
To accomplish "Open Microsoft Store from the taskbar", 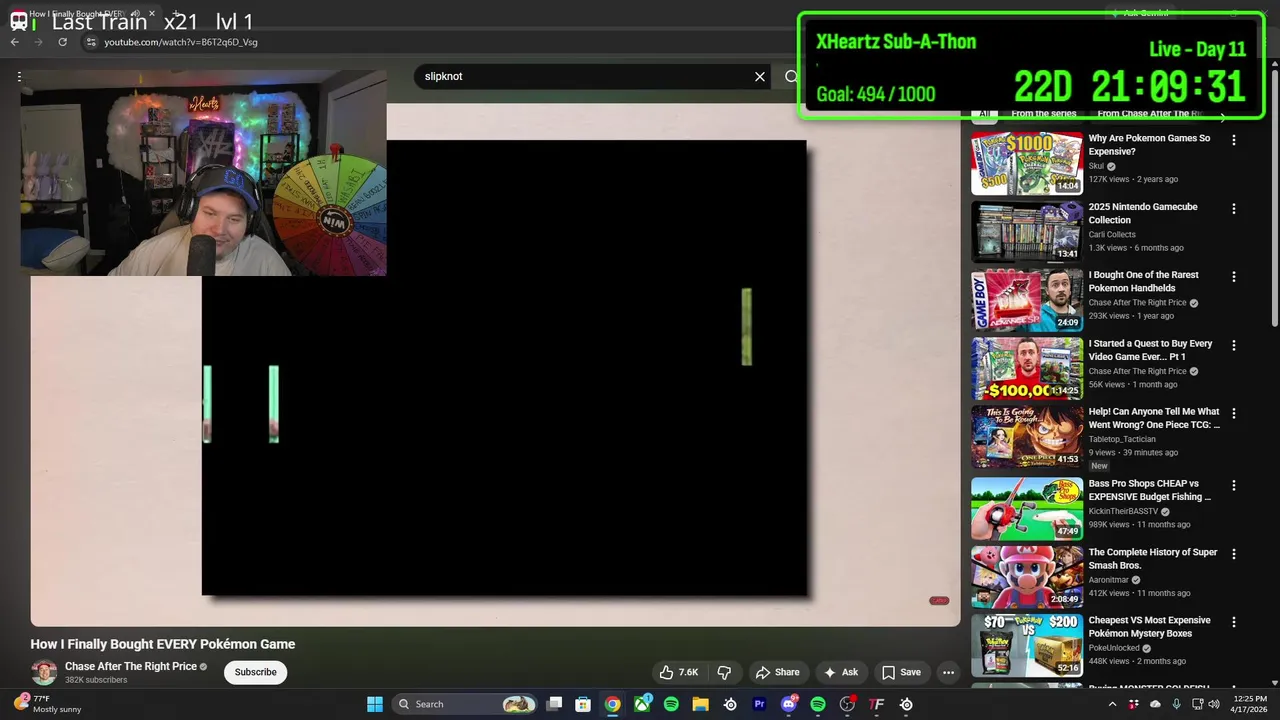I will coord(583,704).
